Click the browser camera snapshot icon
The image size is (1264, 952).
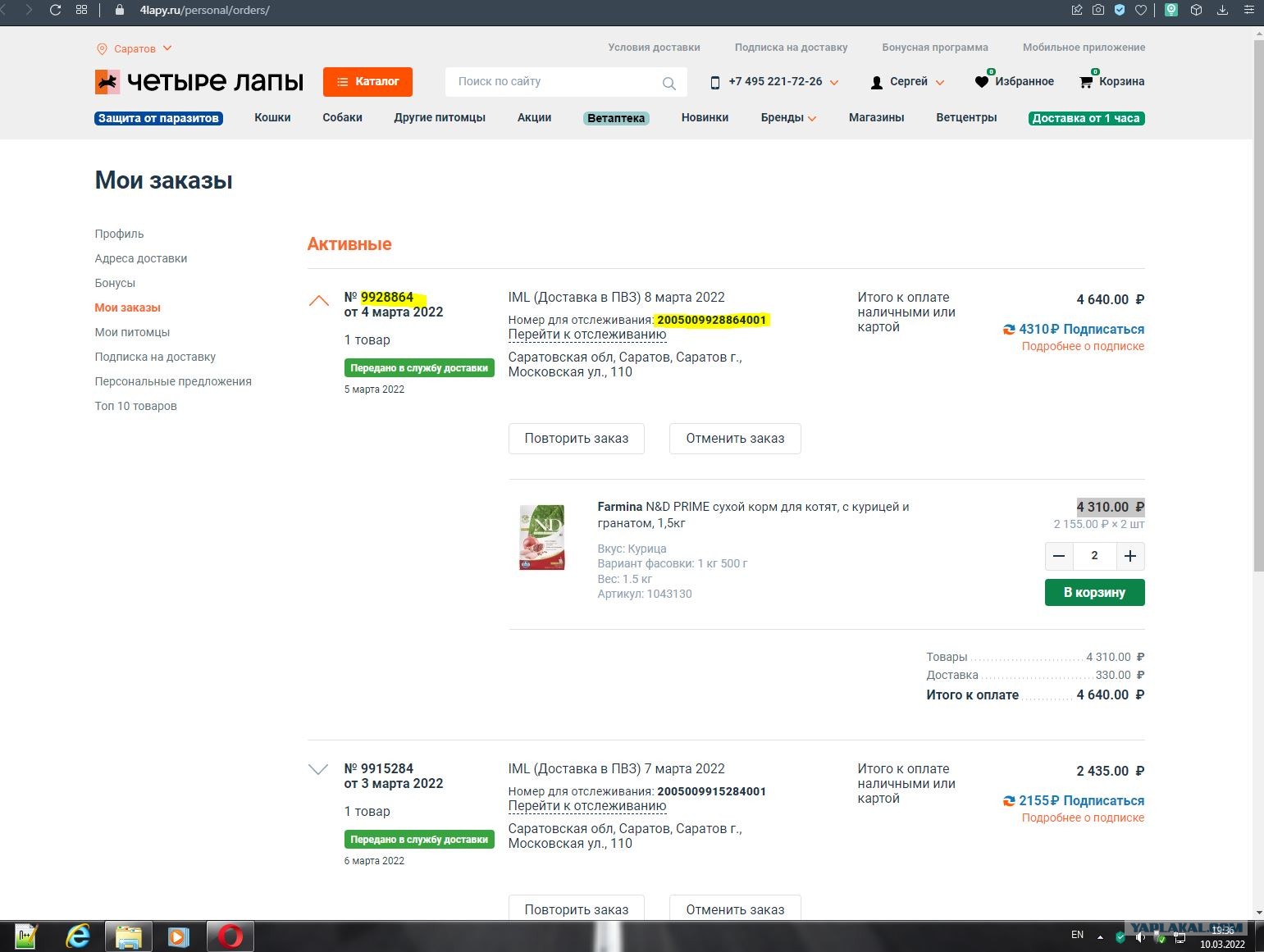(1098, 11)
